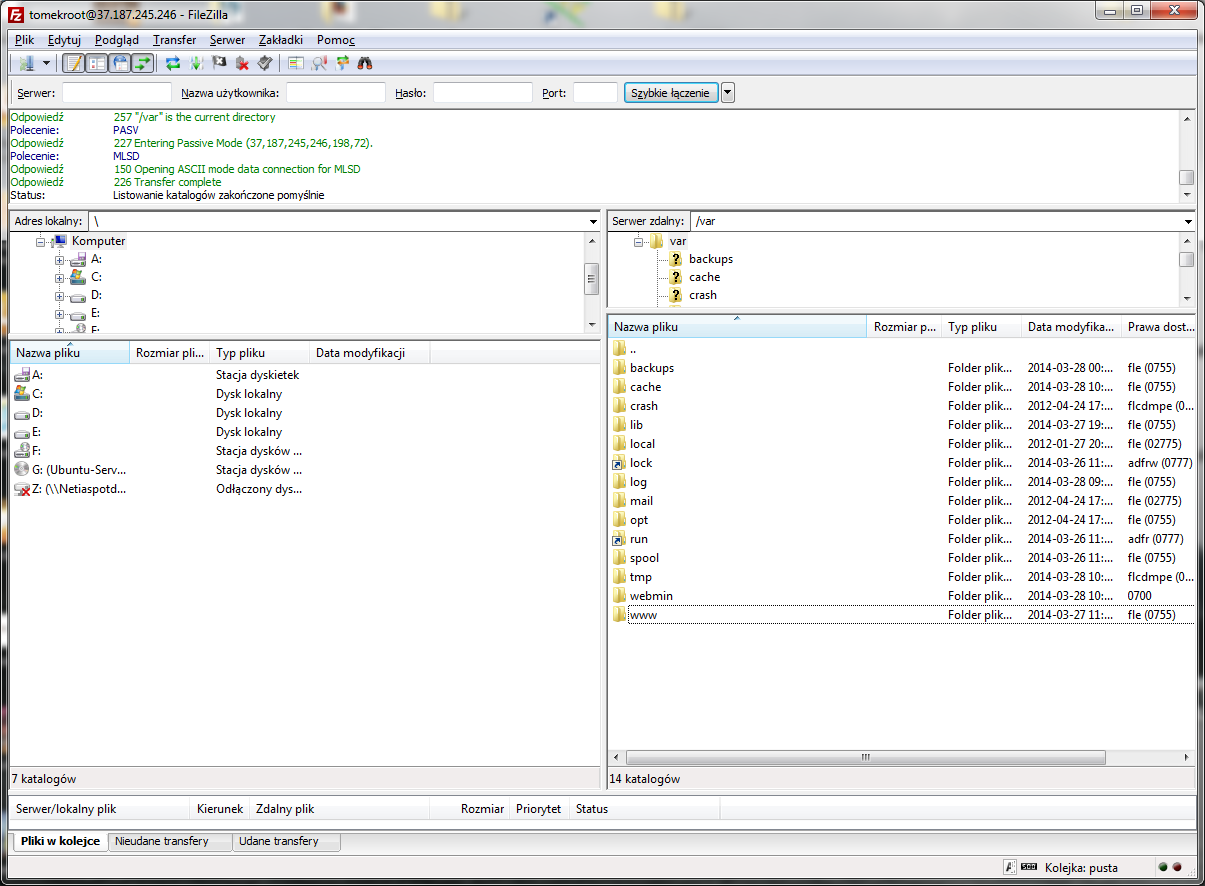The width and height of the screenshot is (1205, 886).
Task: Focus the Serwer input field
Action: click(116, 93)
